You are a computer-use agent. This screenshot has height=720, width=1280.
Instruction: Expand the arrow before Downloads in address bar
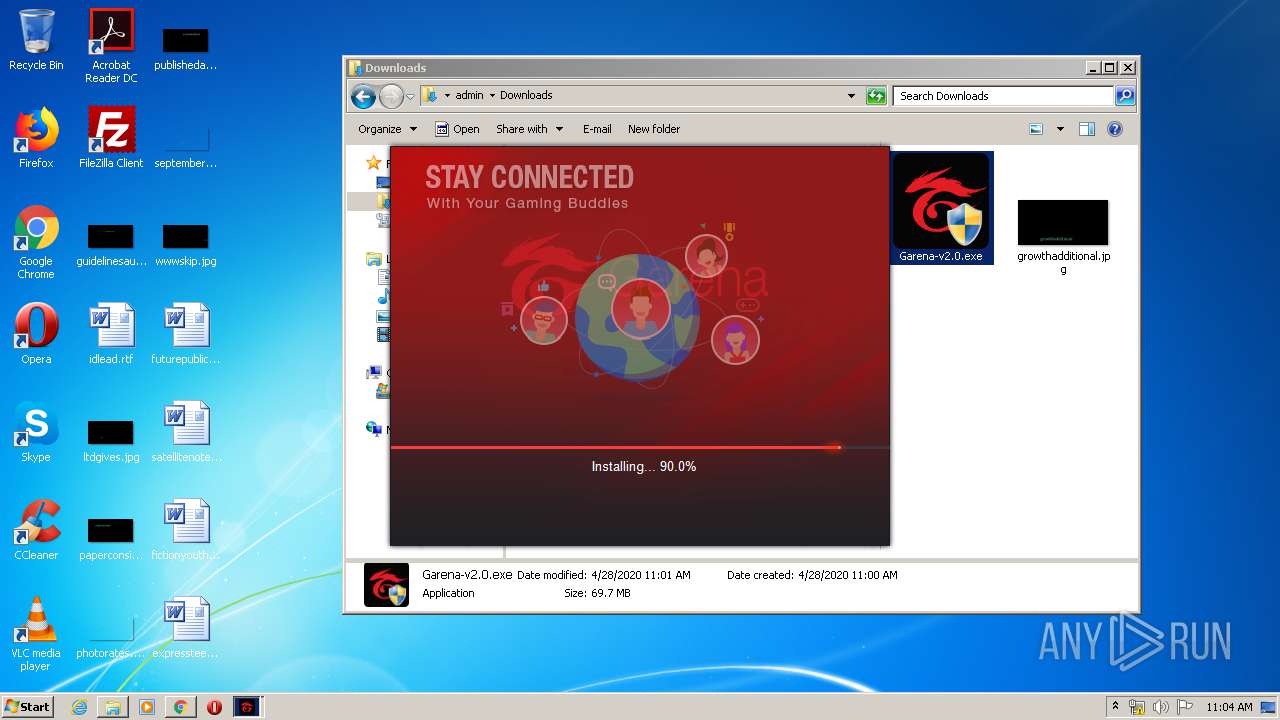(x=492, y=96)
